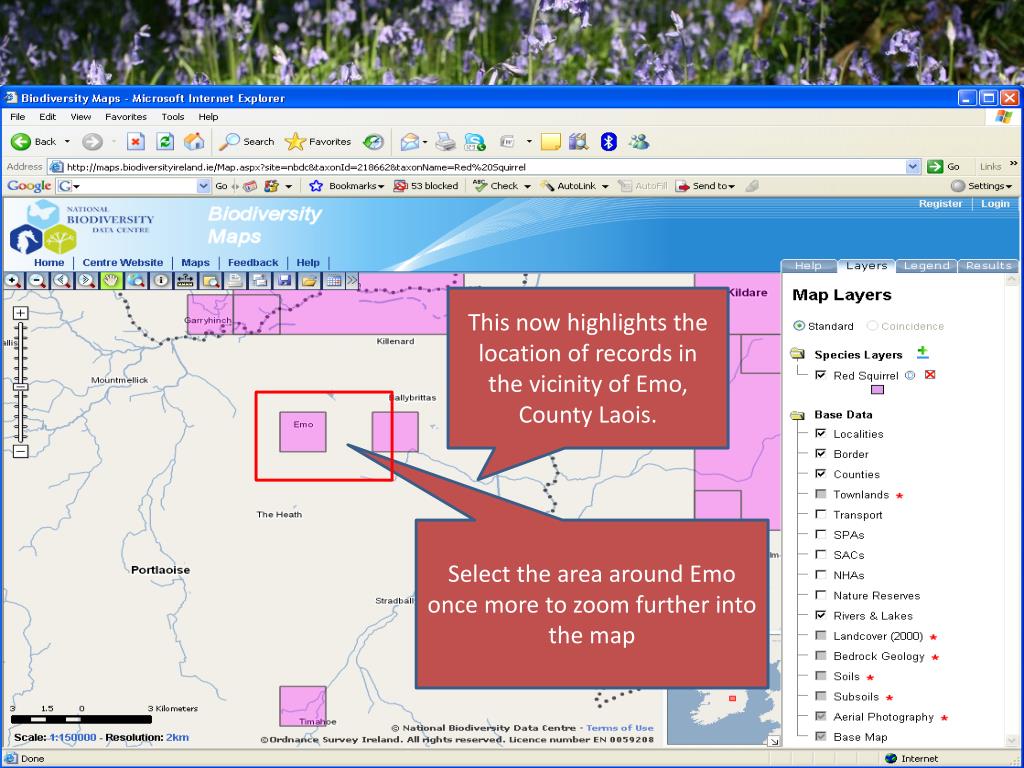Uncheck the Counties layer
This screenshot has width=1024, height=768.
[x=821, y=473]
